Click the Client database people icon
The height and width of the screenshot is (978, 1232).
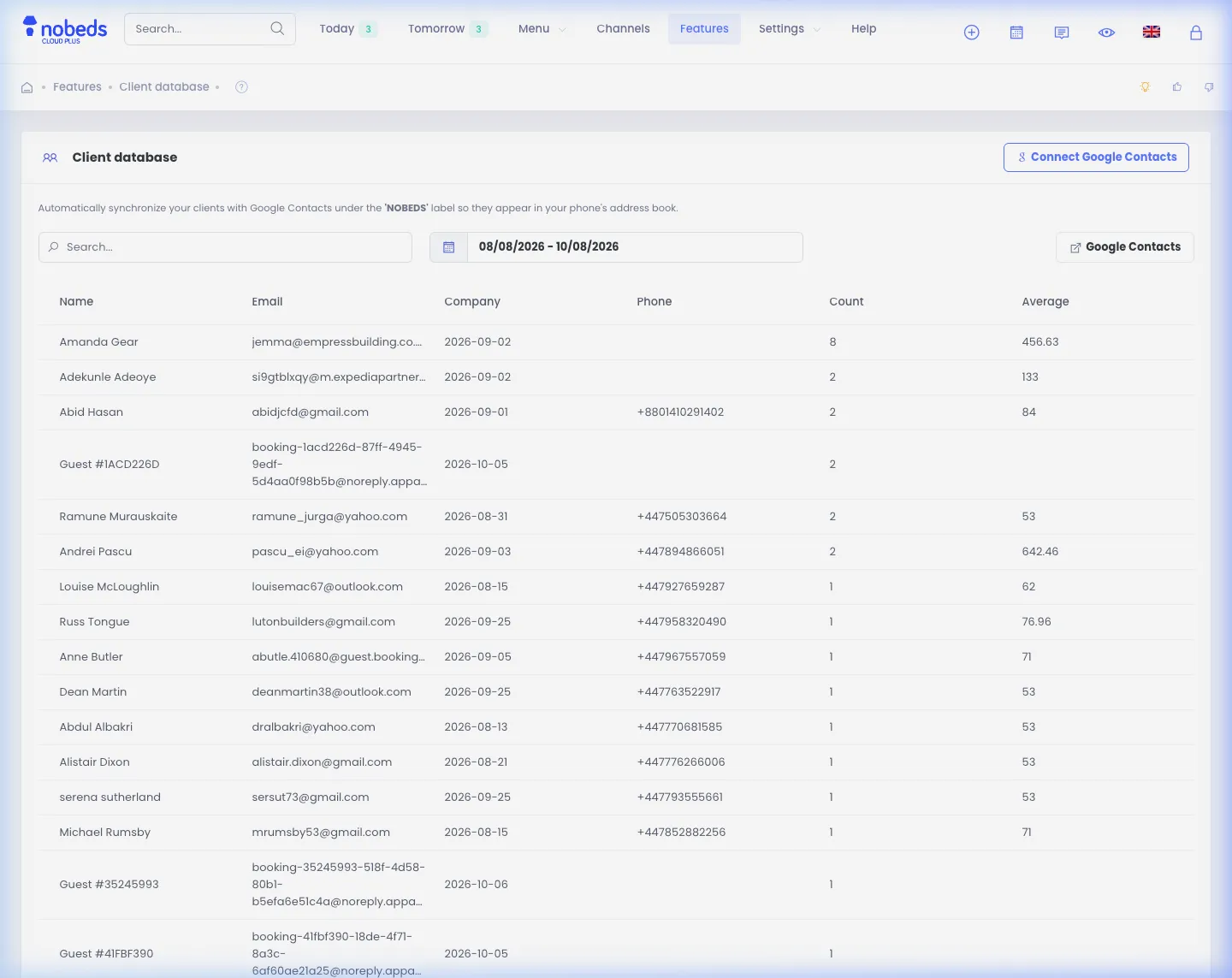click(50, 157)
